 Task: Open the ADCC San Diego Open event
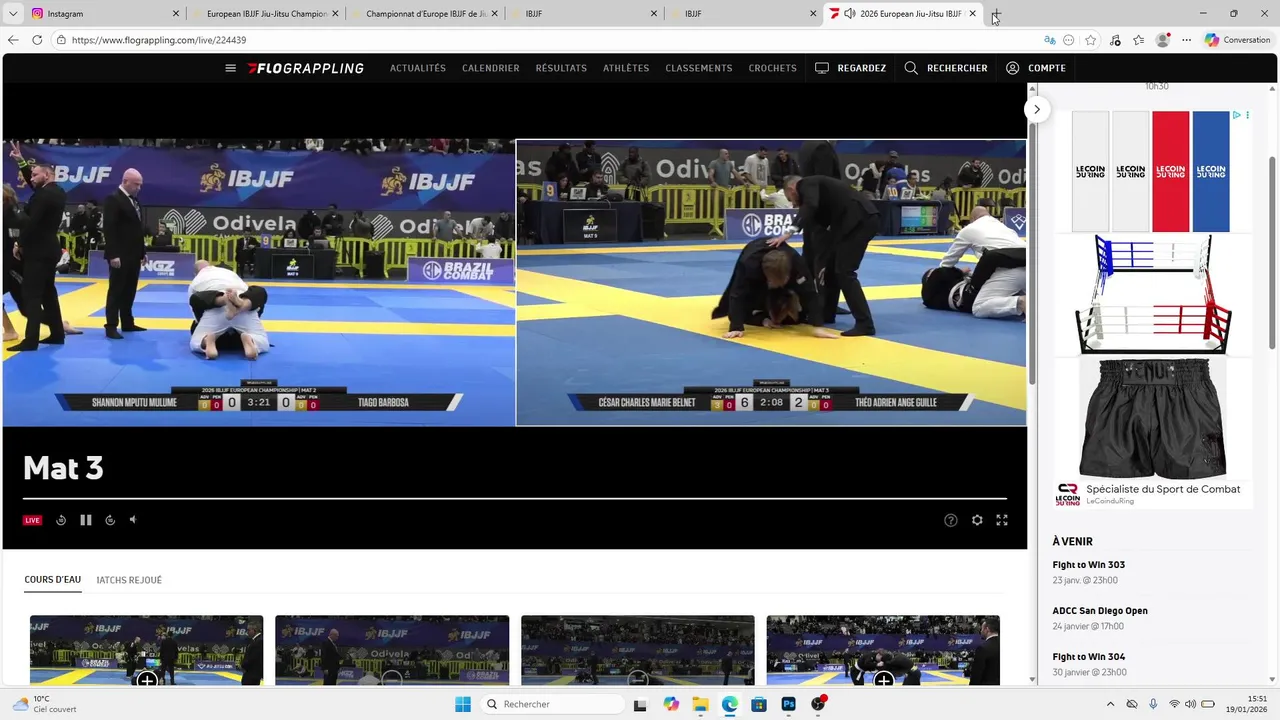click(1100, 611)
